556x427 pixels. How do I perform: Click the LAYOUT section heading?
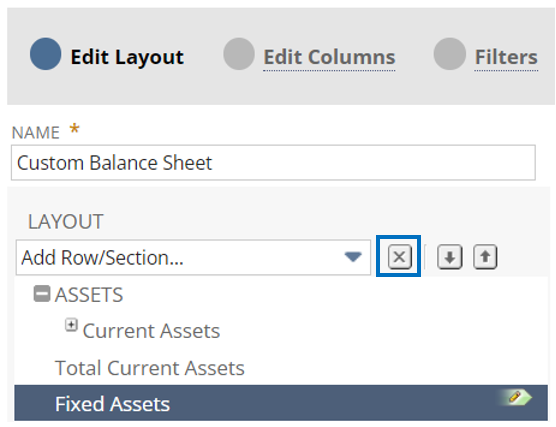tap(66, 222)
